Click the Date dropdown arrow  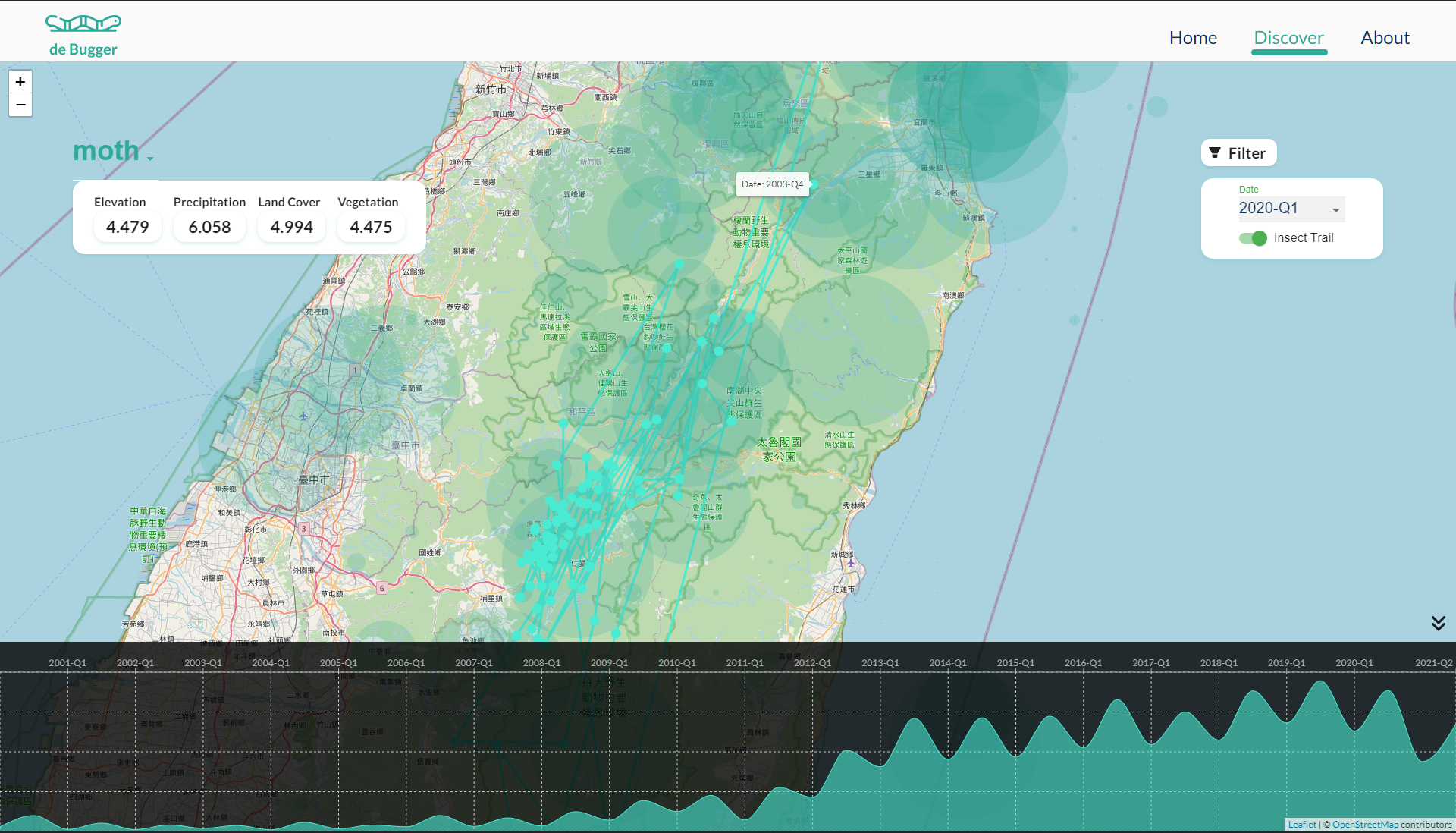[x=1335, y=210]
